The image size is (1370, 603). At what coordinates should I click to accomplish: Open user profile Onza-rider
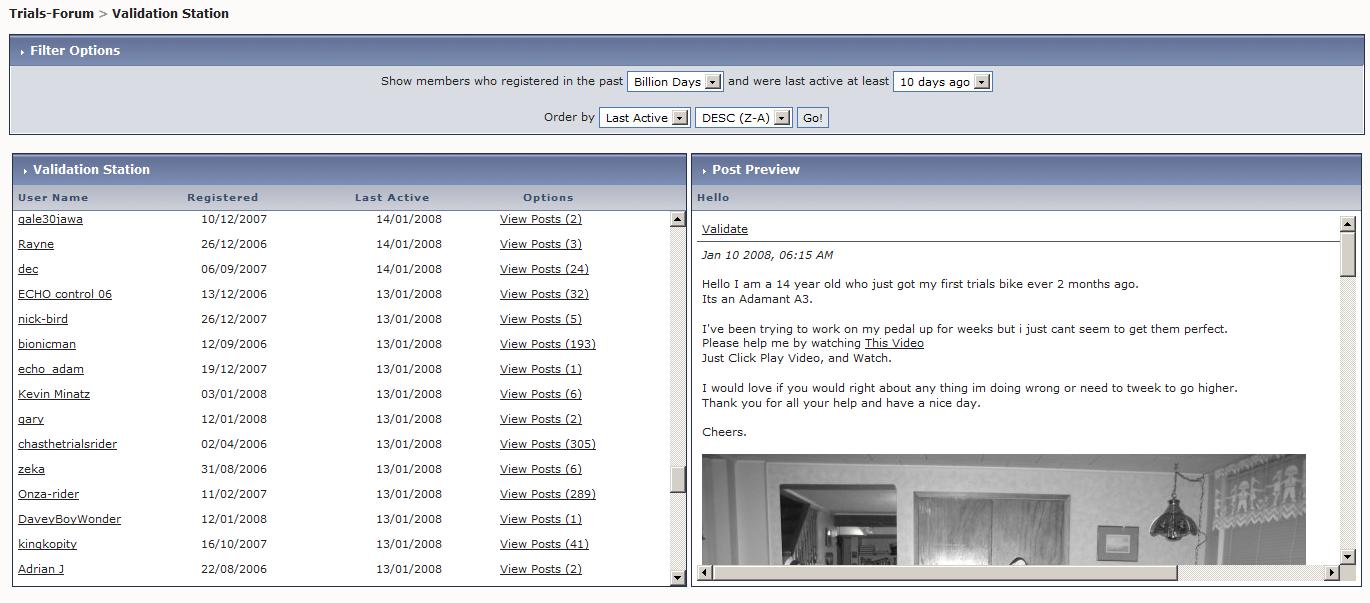coord(48,494)
